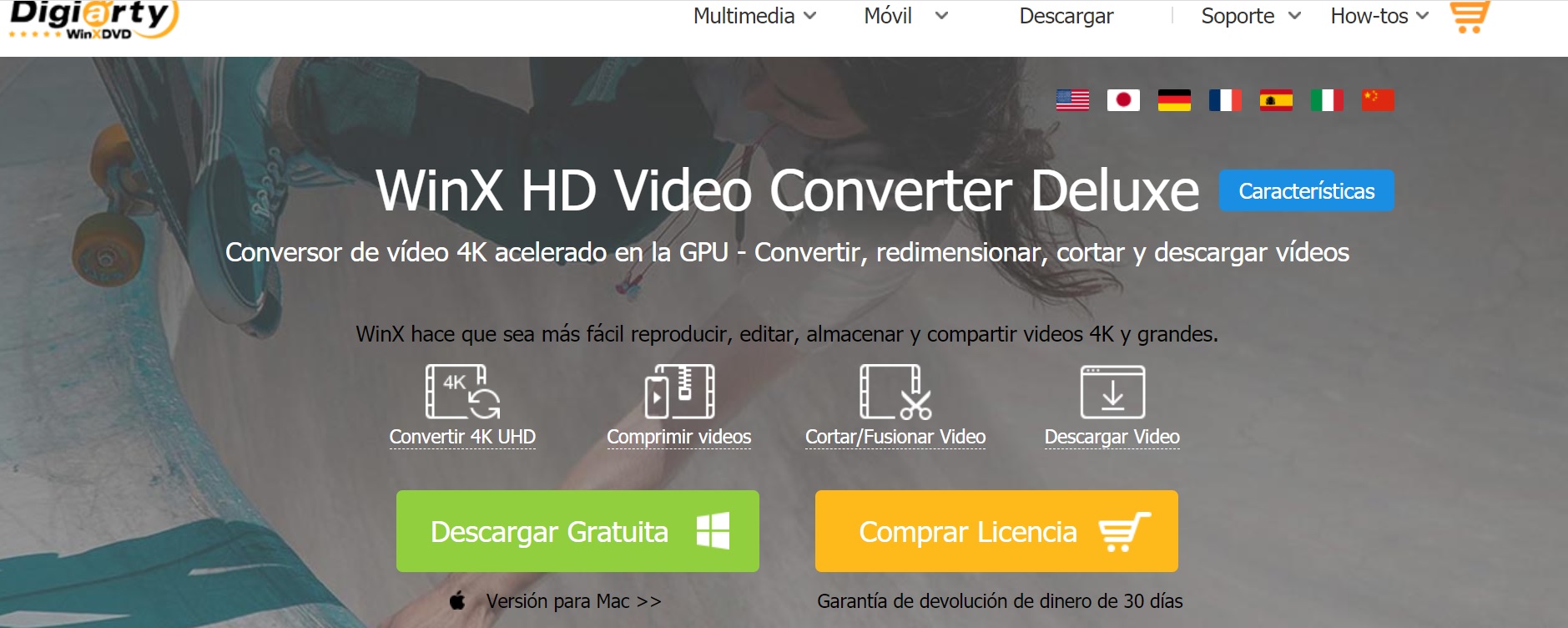The height and width of the screenshot is (628, 1568).
Task: Click the Convertir 4K UHD icon
Action: tap(462, 392)
